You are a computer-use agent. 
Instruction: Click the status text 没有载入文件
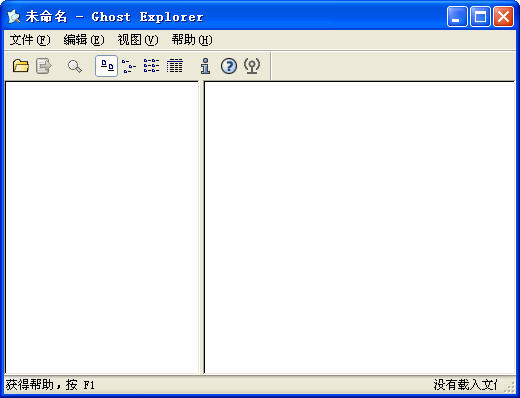click(465, 385)
